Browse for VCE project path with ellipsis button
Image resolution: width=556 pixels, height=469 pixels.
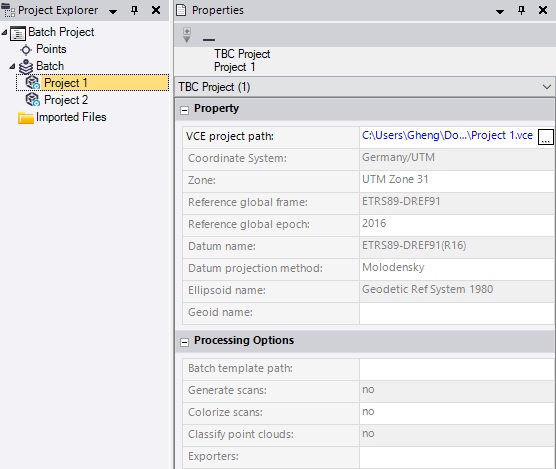pos(546,137)
